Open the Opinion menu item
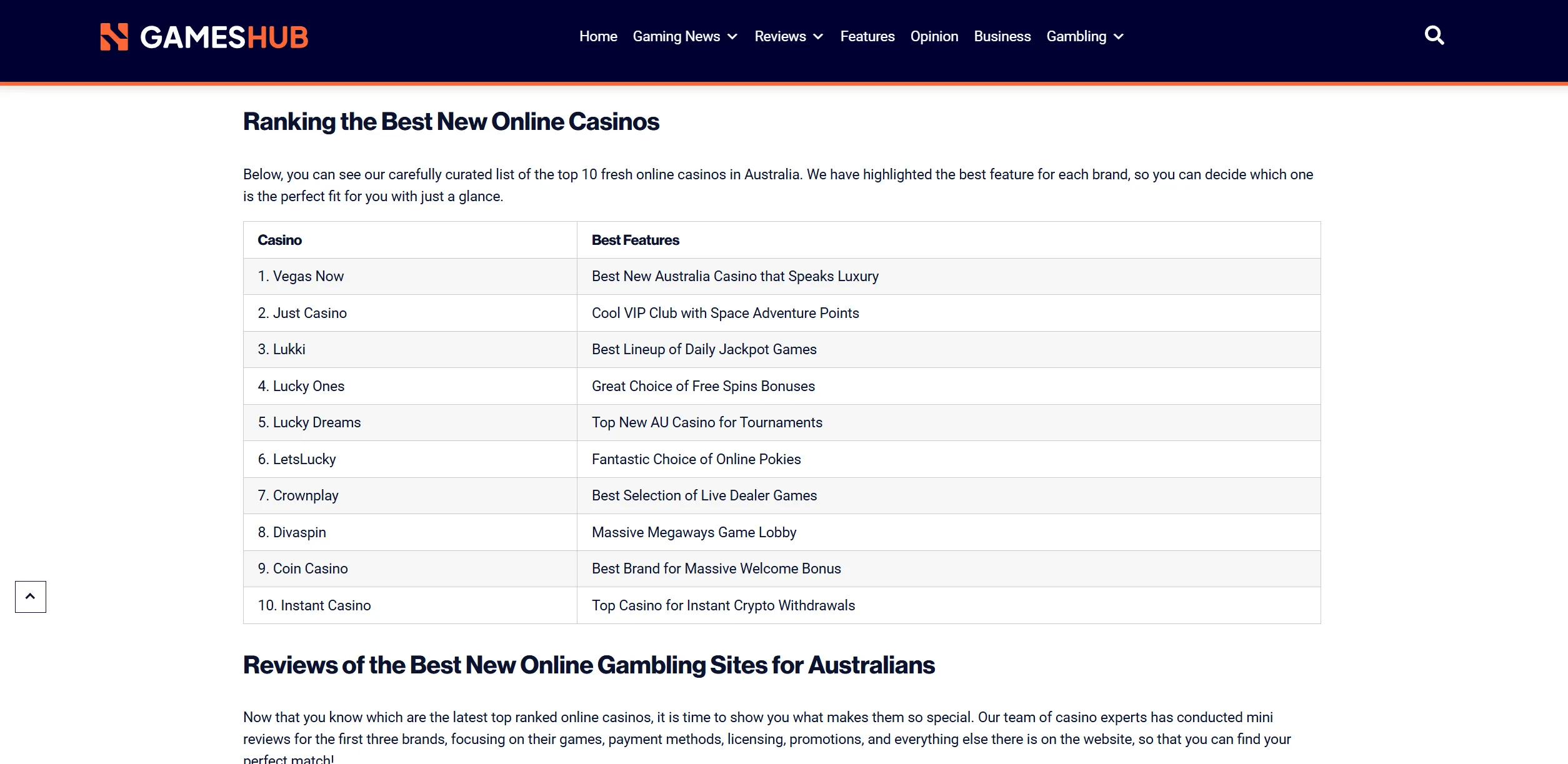This screenshot has width=1568, height=764. pyautogui.click(x=934, y=36)
